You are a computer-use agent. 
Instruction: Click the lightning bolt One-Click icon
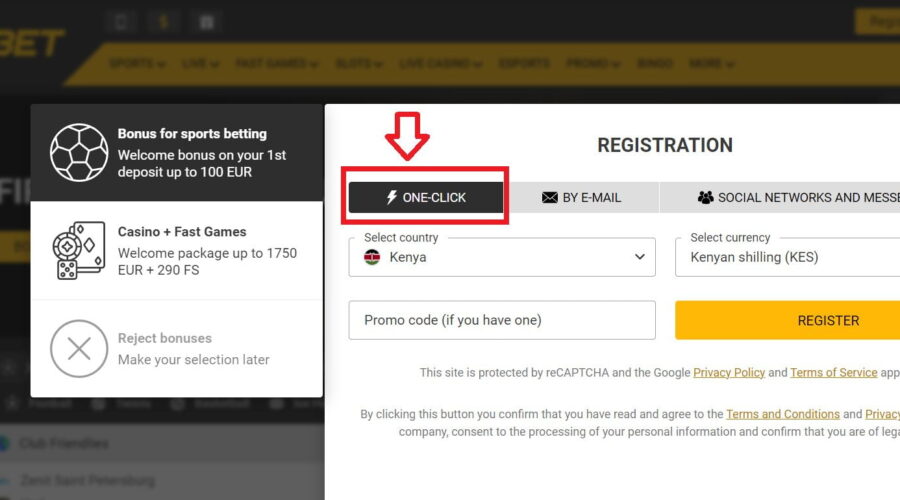coord(391,197)
